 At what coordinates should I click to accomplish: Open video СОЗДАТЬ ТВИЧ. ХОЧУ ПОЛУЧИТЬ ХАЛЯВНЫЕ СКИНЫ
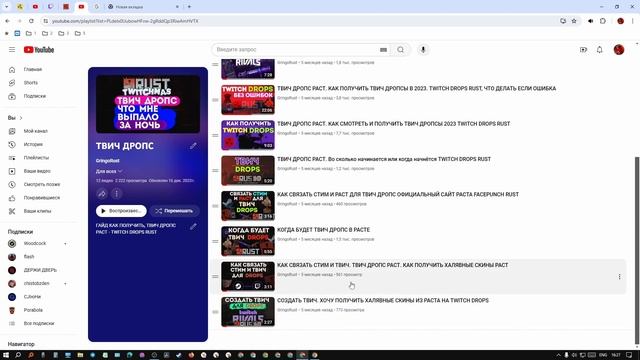click(x=383, y=300)
